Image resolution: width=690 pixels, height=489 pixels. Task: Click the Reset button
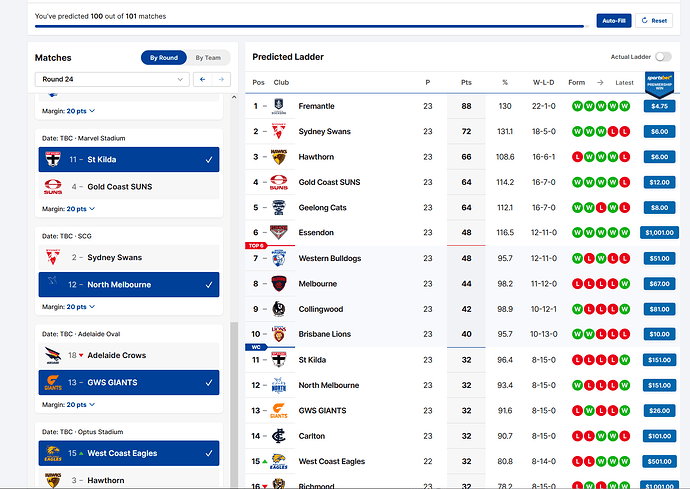[654, 21]
